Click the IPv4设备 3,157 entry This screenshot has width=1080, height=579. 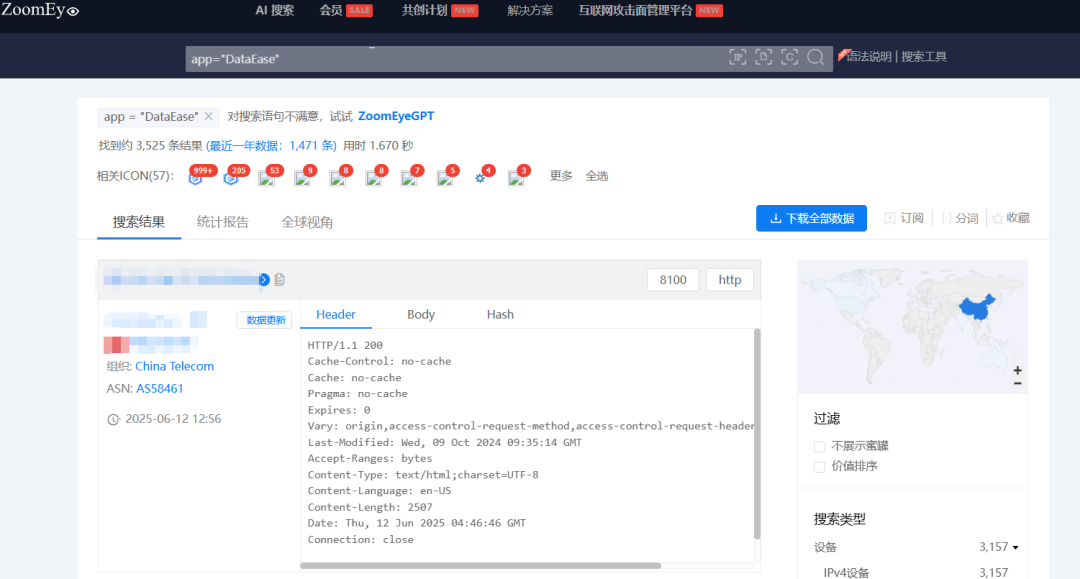click(x=916, y=573)
